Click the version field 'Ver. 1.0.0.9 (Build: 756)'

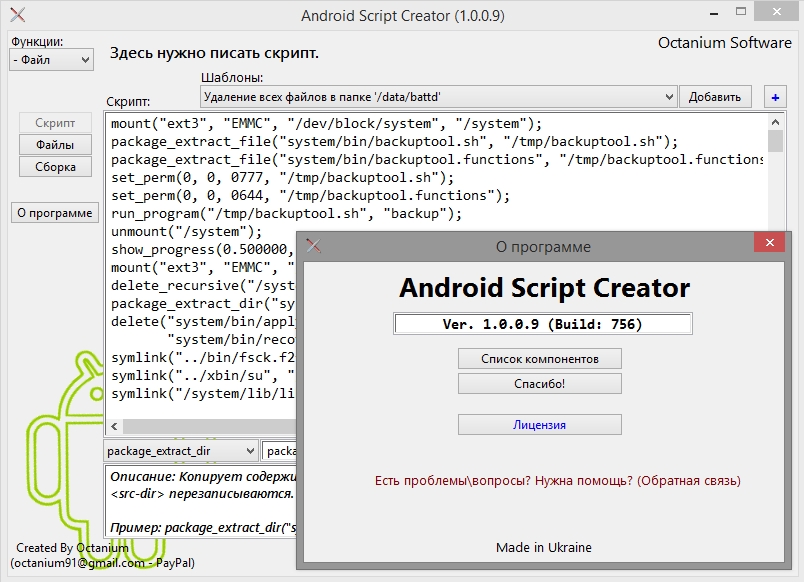click(x=542, y=324)
